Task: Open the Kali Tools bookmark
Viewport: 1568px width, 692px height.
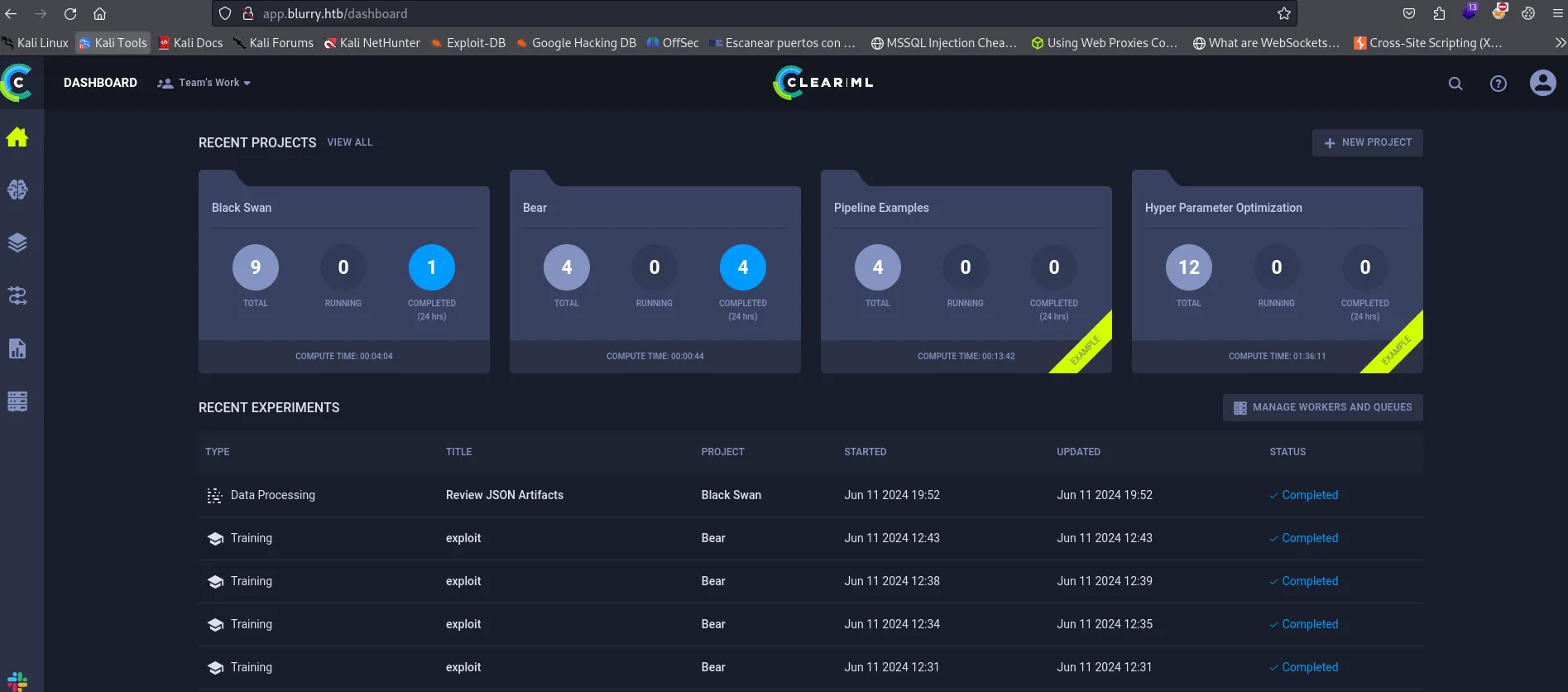Action: point(113,43)
